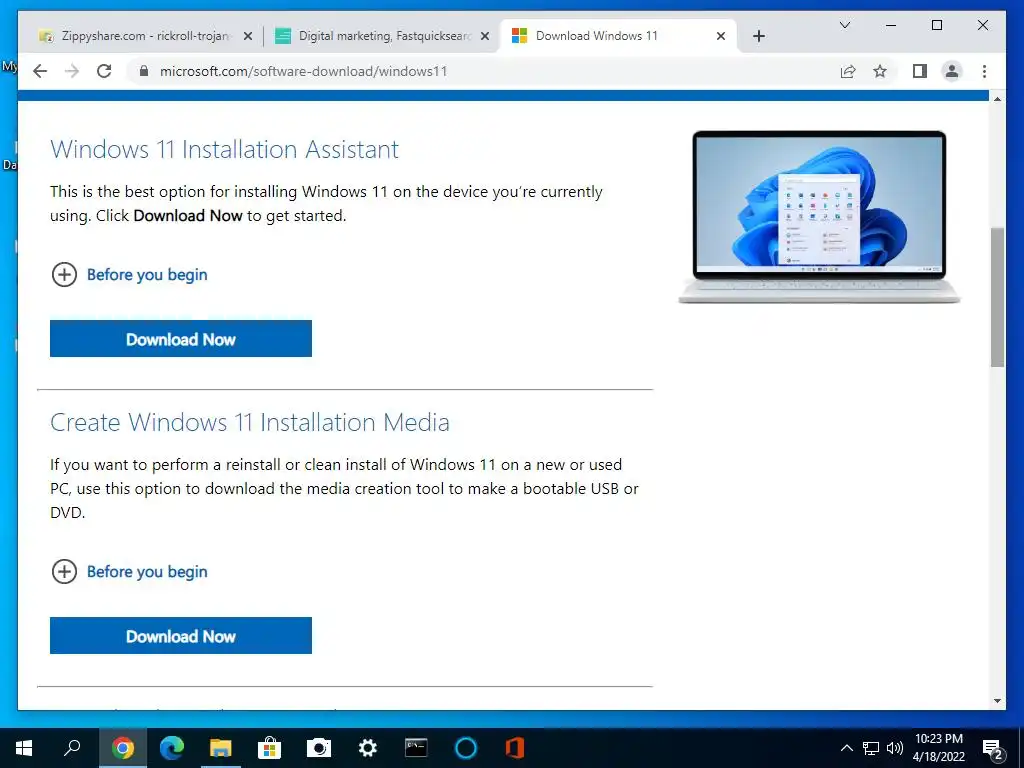Open the notification center icon
The height and width of the screenshot is (768, 1024).
(993, 749)
